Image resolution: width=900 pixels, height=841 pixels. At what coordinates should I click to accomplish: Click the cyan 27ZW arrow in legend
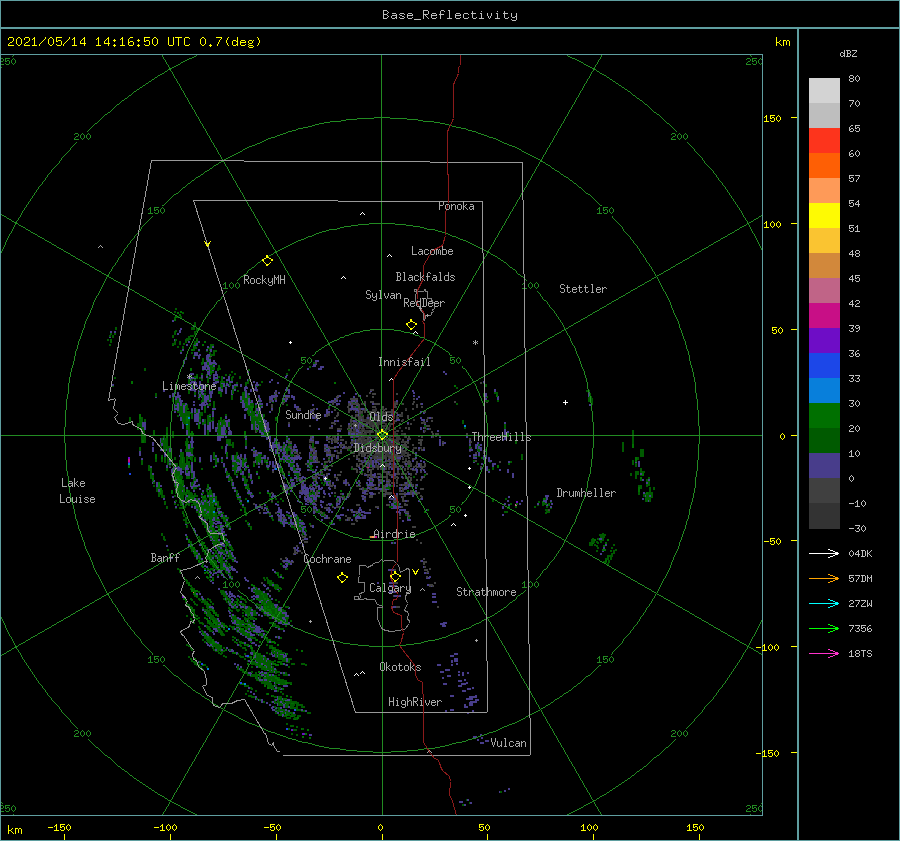[x=824, y=603]
